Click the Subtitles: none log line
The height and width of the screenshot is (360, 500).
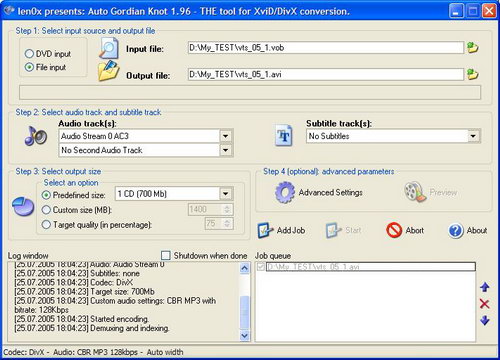tap(77, 273)
